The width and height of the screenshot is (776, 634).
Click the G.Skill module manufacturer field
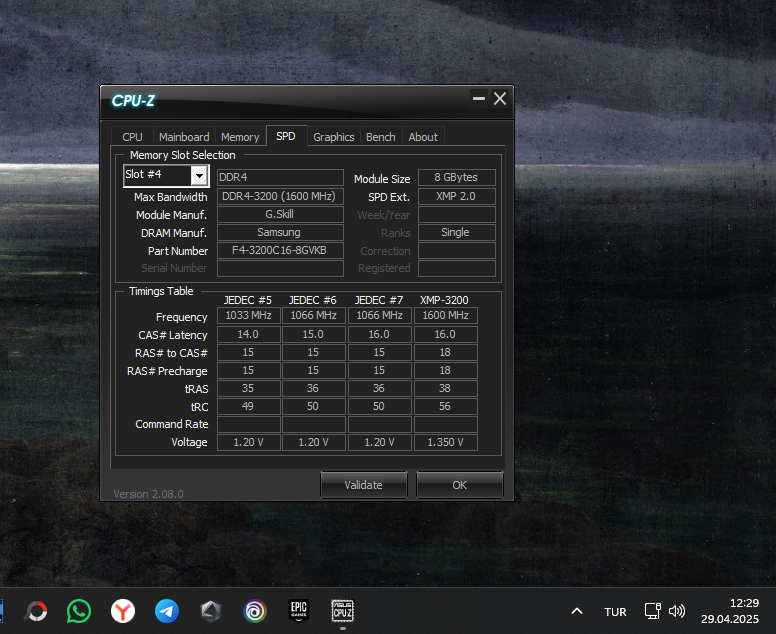click(280, 214)
